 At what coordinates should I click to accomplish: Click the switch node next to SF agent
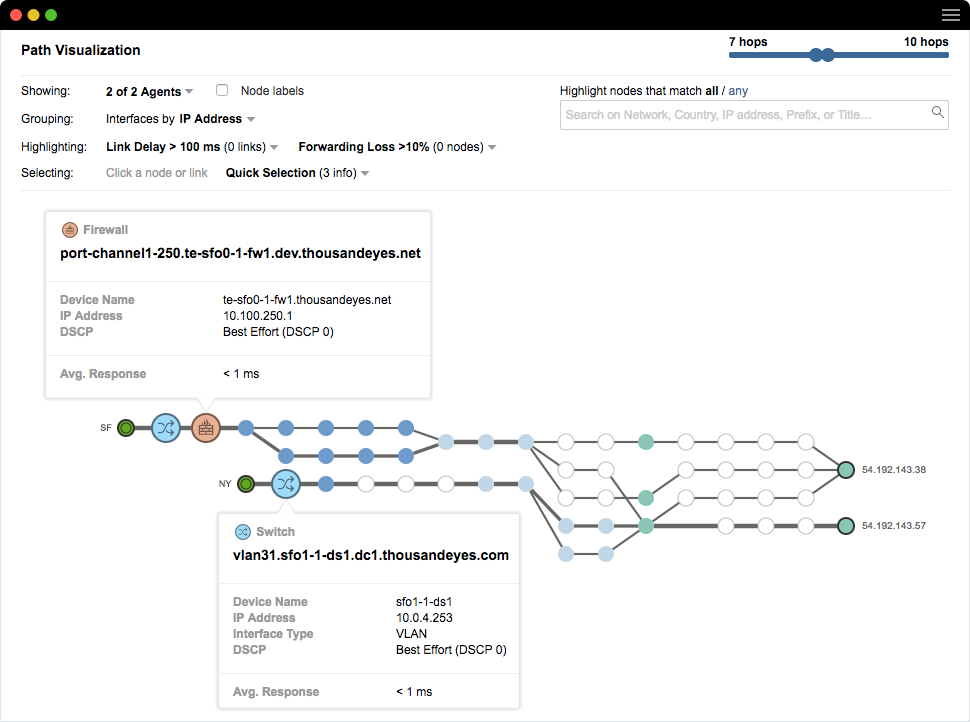pyautogui.click(x=165, y=429)
